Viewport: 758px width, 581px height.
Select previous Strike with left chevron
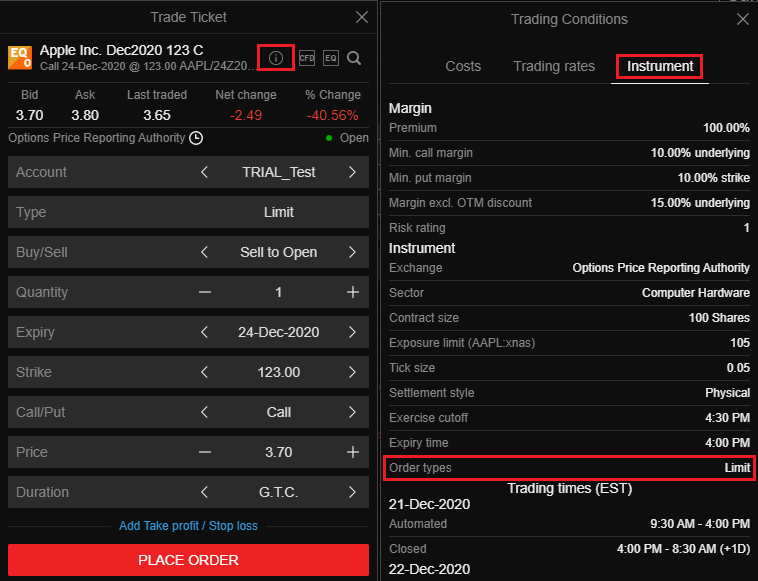pyautogui.click(x=205, y=372)
